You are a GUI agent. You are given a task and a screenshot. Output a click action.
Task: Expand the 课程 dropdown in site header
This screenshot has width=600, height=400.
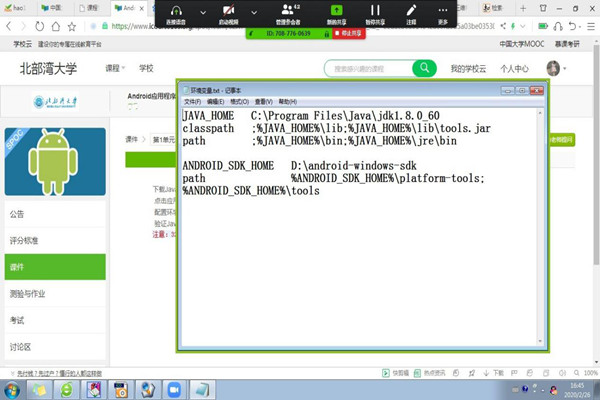coord(114,68)
